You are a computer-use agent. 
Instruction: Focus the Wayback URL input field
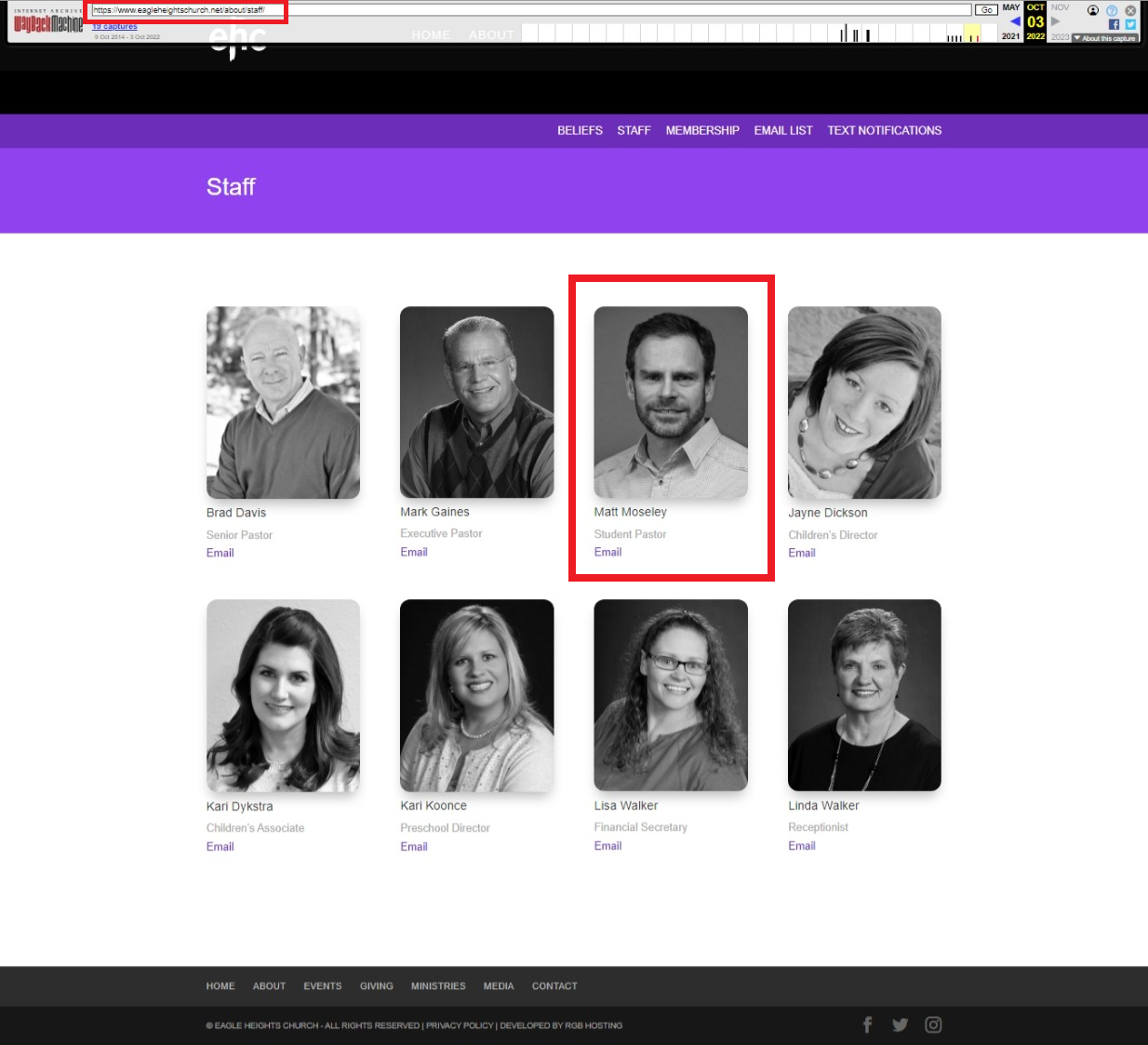click(x=530, y=9)
